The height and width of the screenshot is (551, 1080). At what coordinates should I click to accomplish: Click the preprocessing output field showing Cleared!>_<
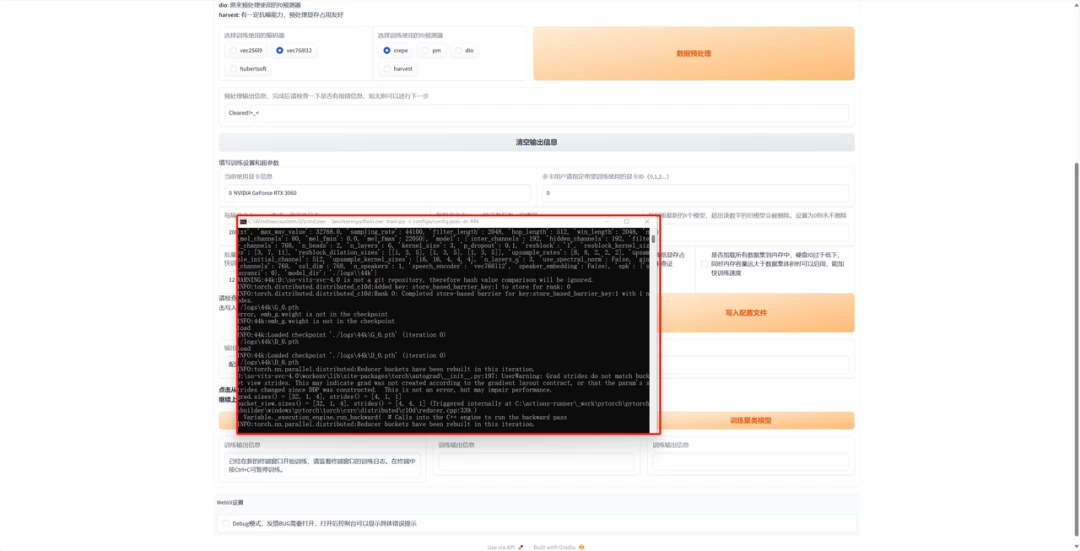[537, 113]
